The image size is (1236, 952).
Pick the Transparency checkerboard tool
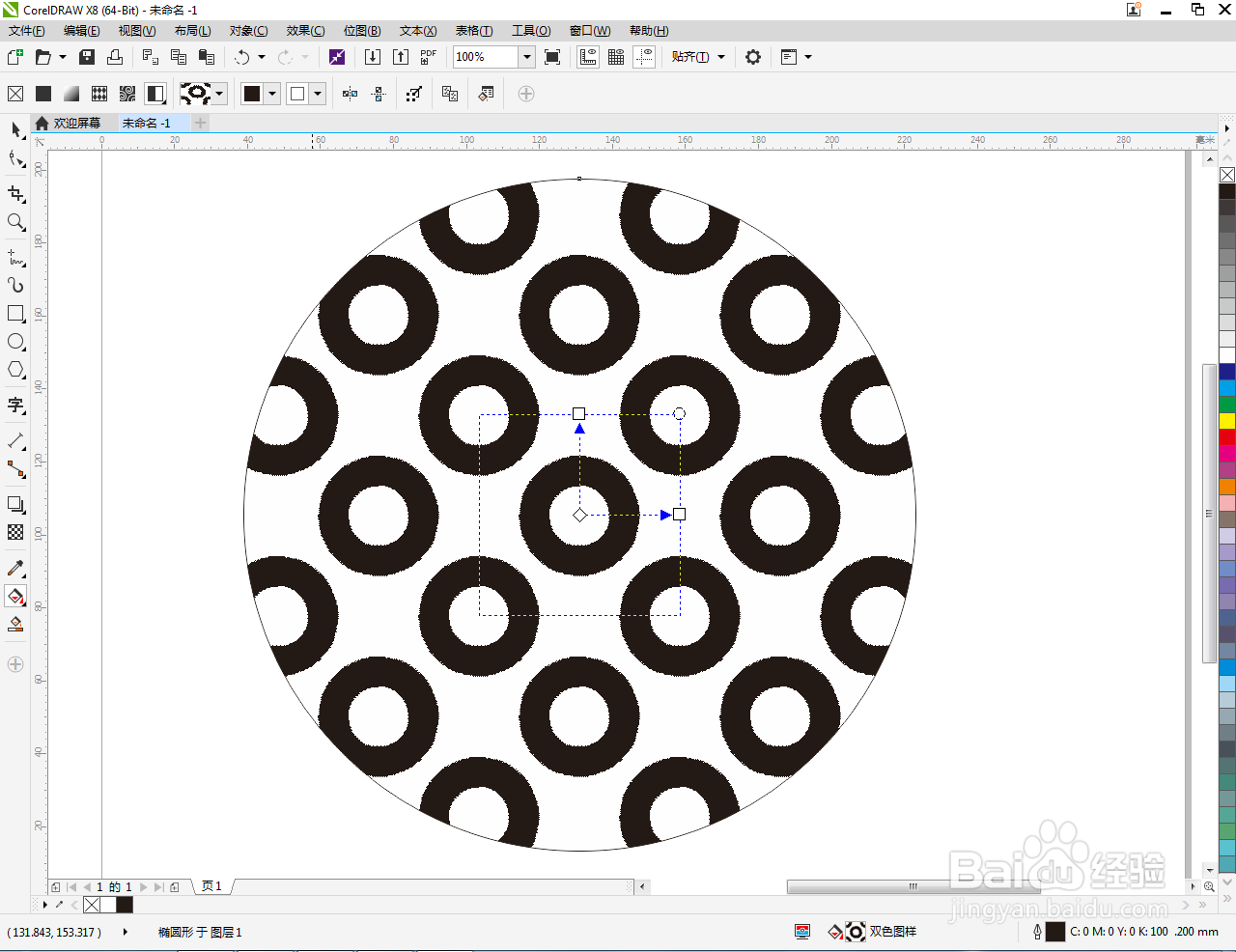(15, 532)
